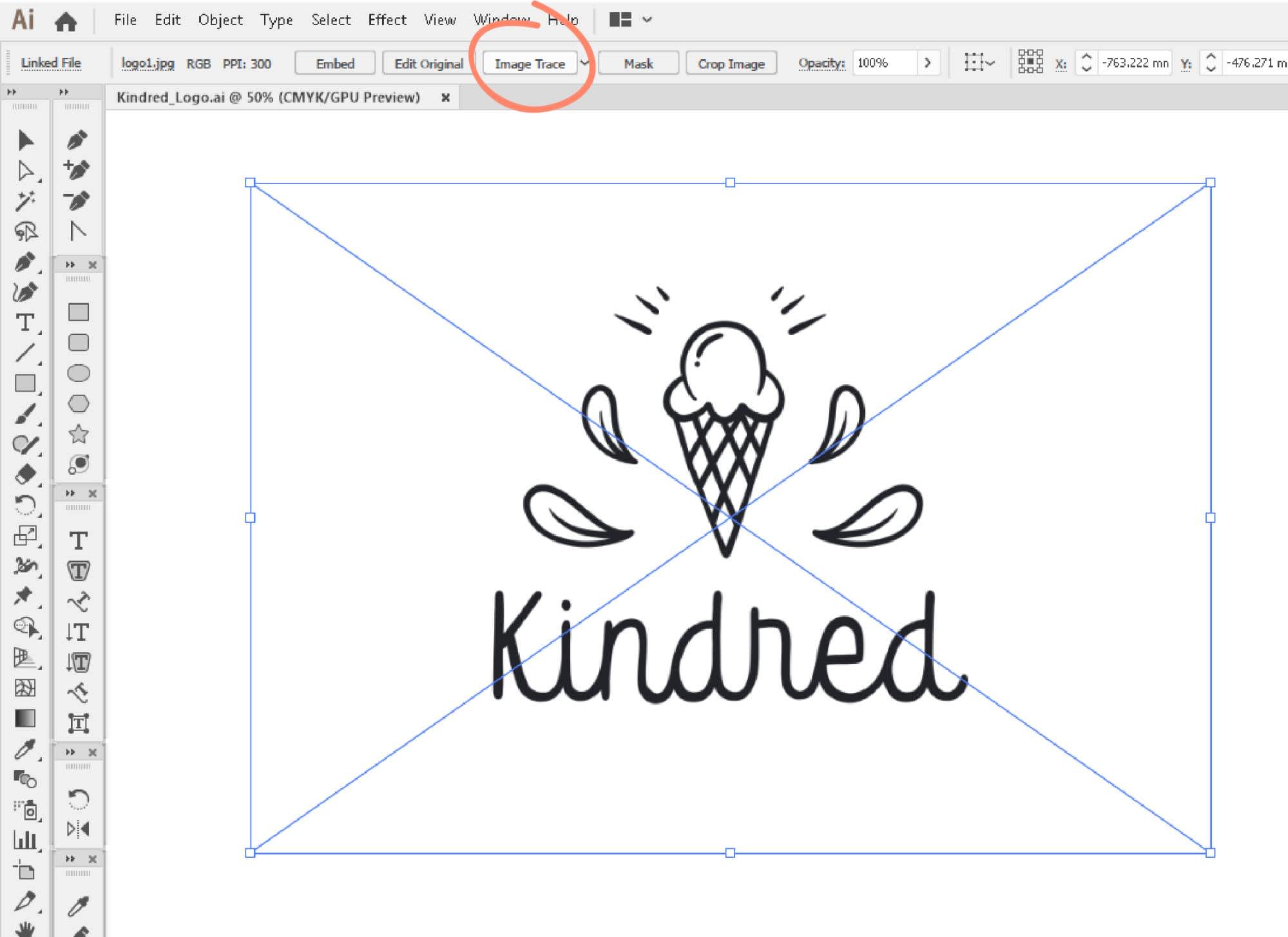Select the Ellipse tool

[79, 372]
